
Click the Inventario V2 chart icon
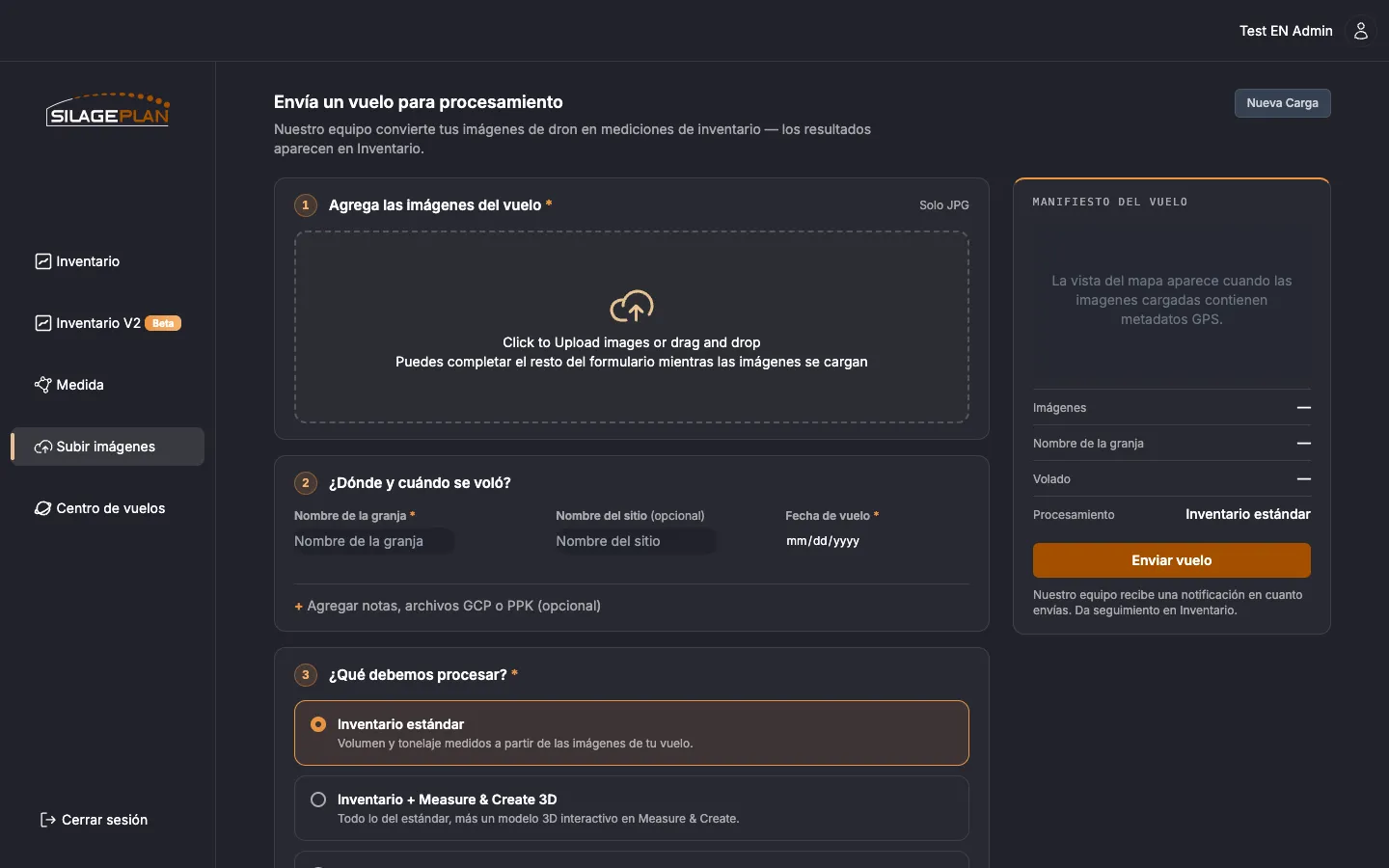tap(43, 323)
